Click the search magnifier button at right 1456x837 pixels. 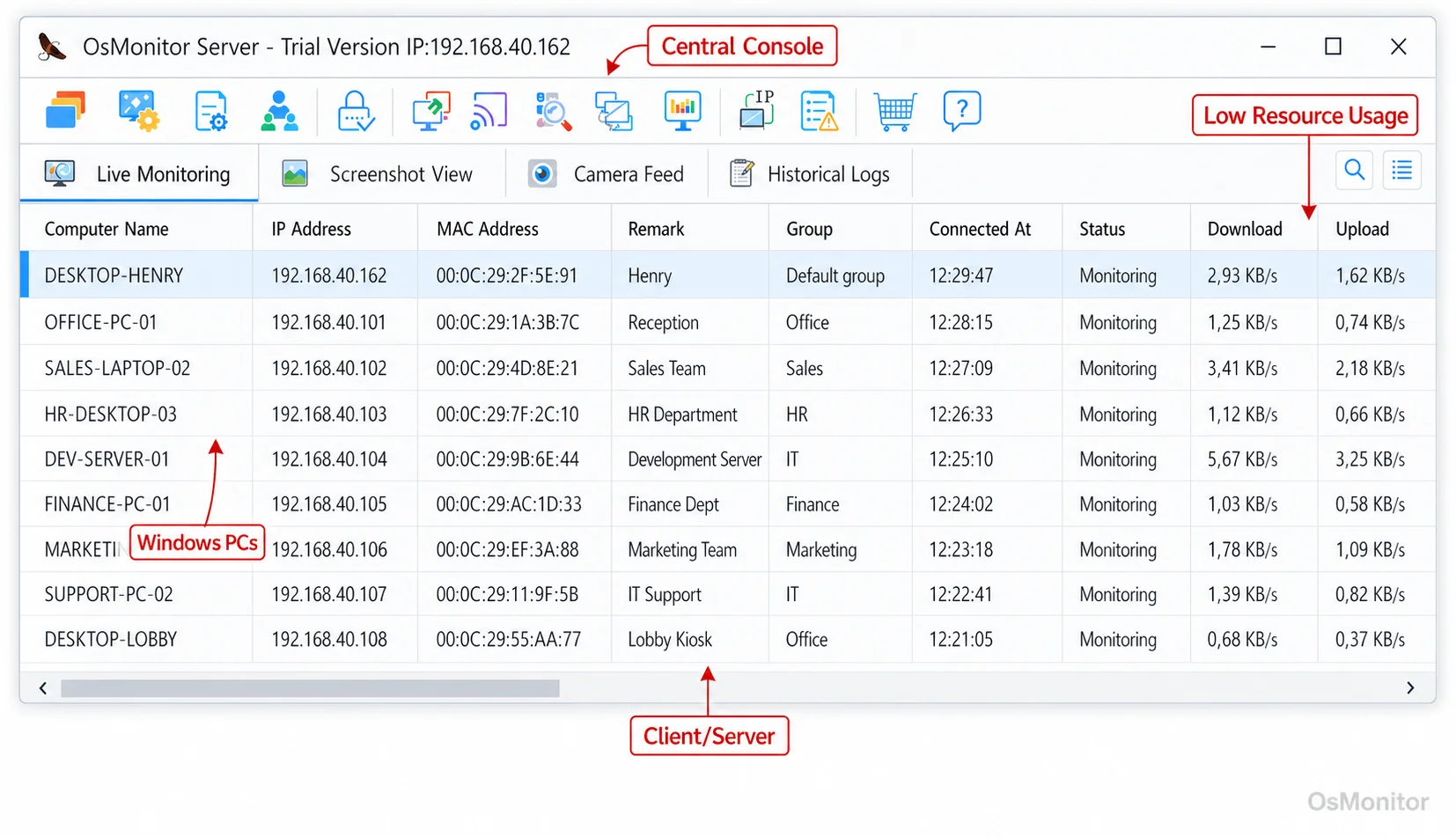click(1354, 169)
